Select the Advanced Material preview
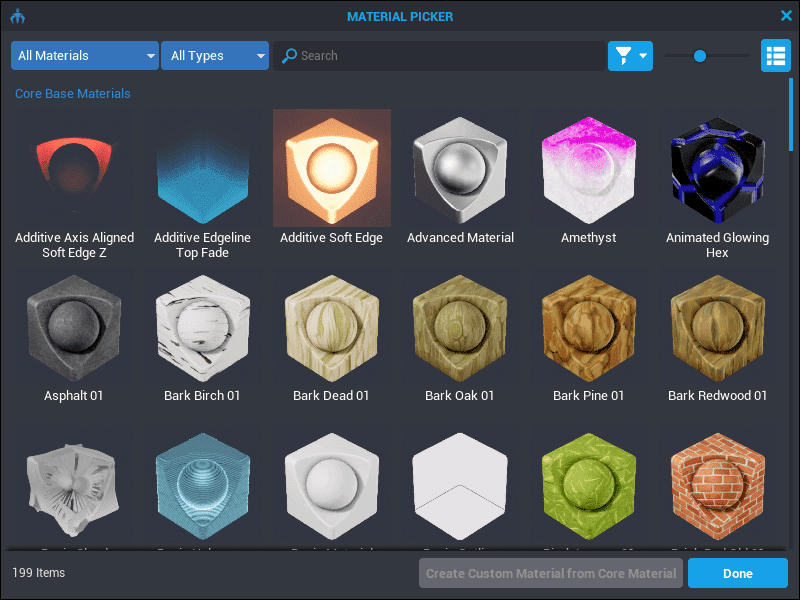 coord(460,168)
